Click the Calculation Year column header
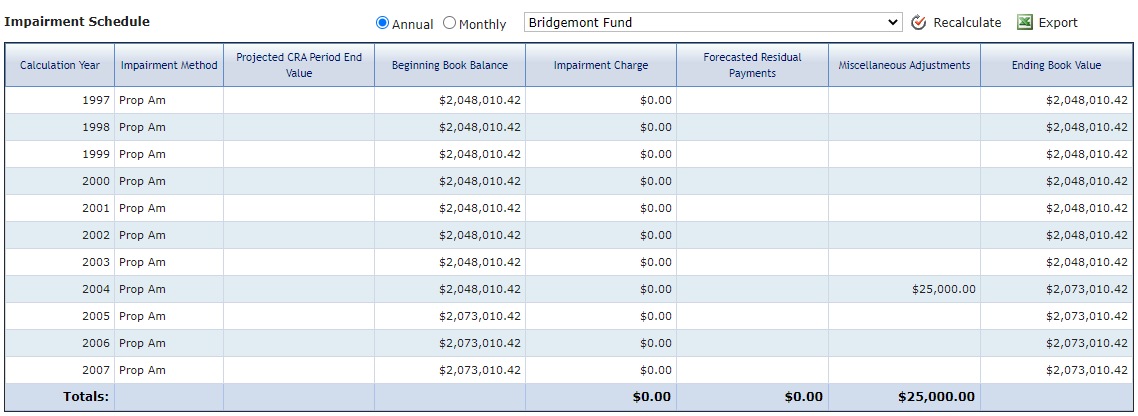Viewport: 1138px width, 416px height. [x=60, y=65]
